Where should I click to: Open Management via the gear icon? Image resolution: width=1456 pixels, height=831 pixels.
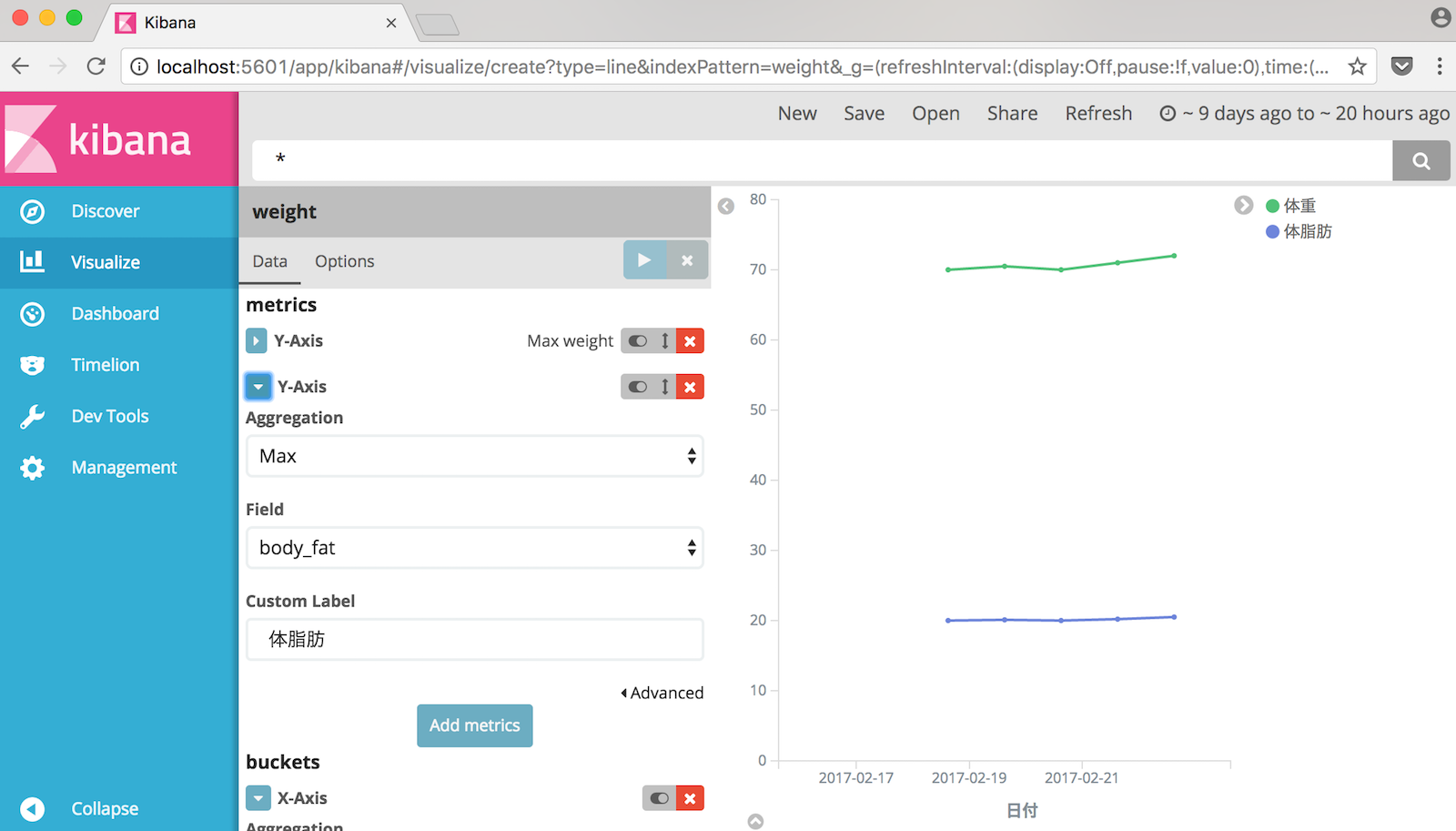[x=33, y=467]
